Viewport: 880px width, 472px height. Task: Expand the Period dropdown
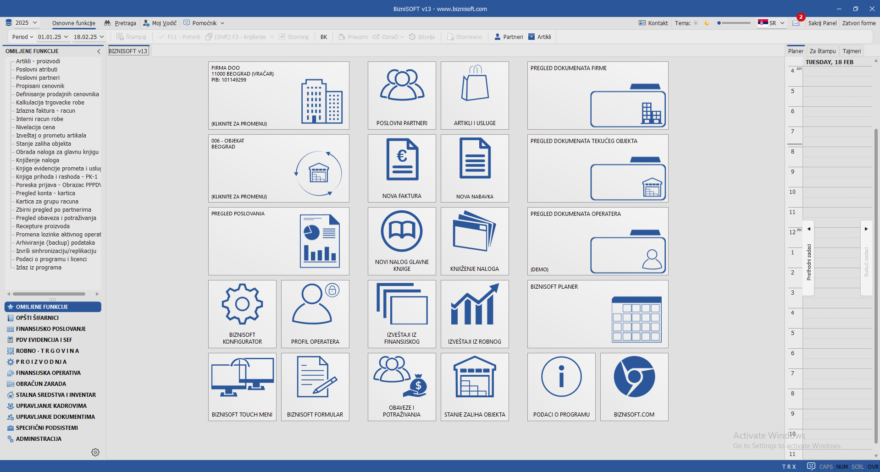point(21,36)
